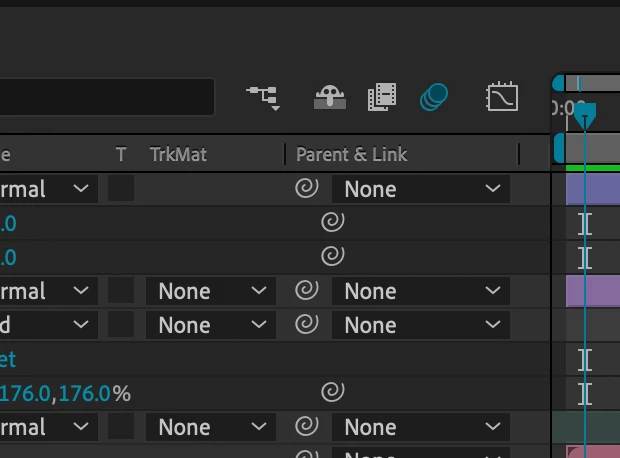Click the property pick whip beside 176.0,176.0%
The image size is (620, 458).
tap(333, 392)
